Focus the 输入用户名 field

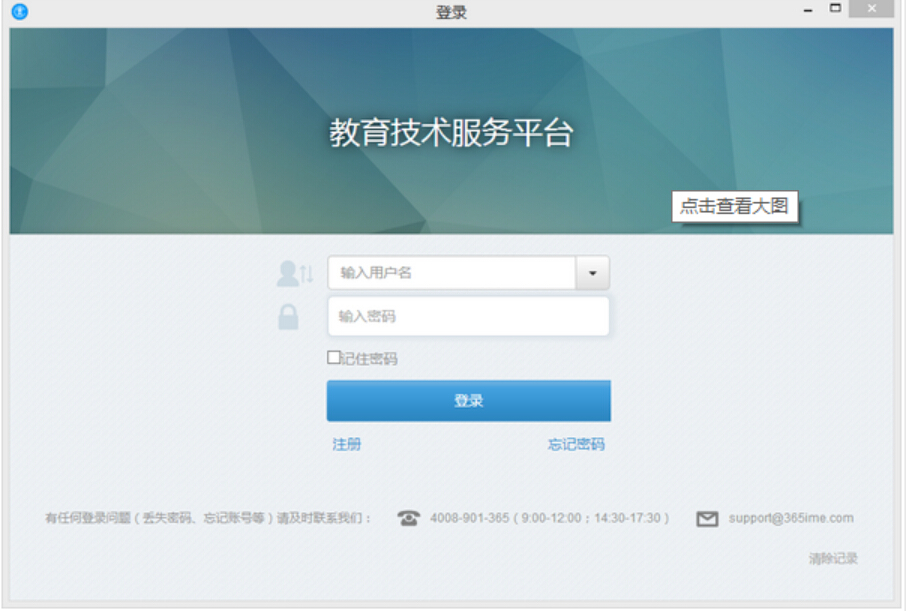click(x=451, y=273)
